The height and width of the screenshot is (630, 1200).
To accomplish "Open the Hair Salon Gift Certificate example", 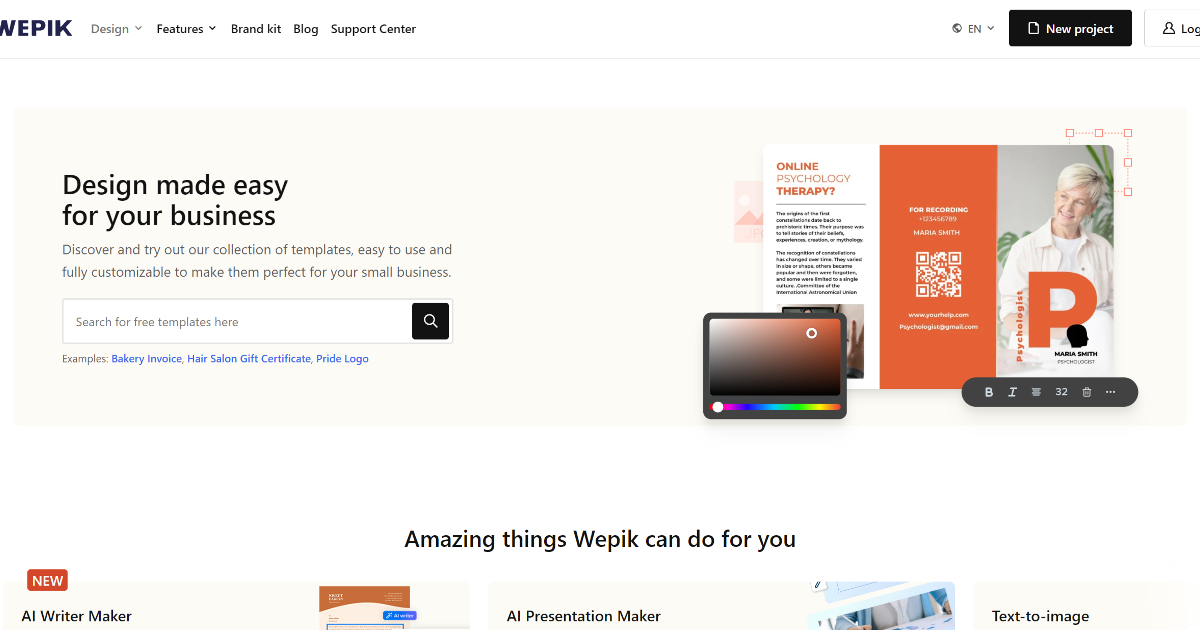I will coord(248,358).
